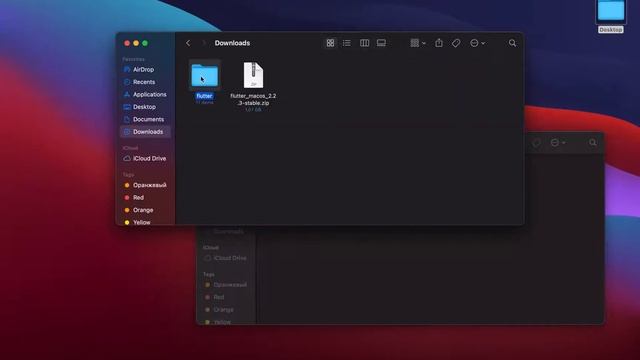This screenshot has height=360, width=640.
Task: Switch to column view
Action: (x=364, y=43)
